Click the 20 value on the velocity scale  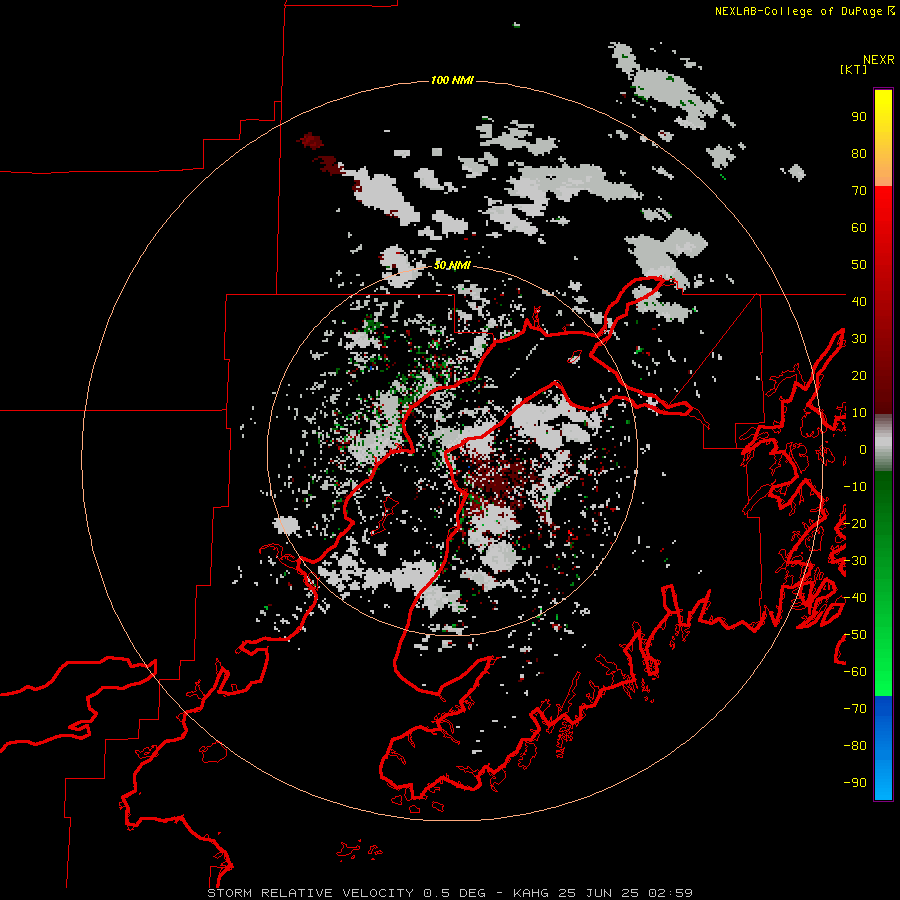(859, 376)
